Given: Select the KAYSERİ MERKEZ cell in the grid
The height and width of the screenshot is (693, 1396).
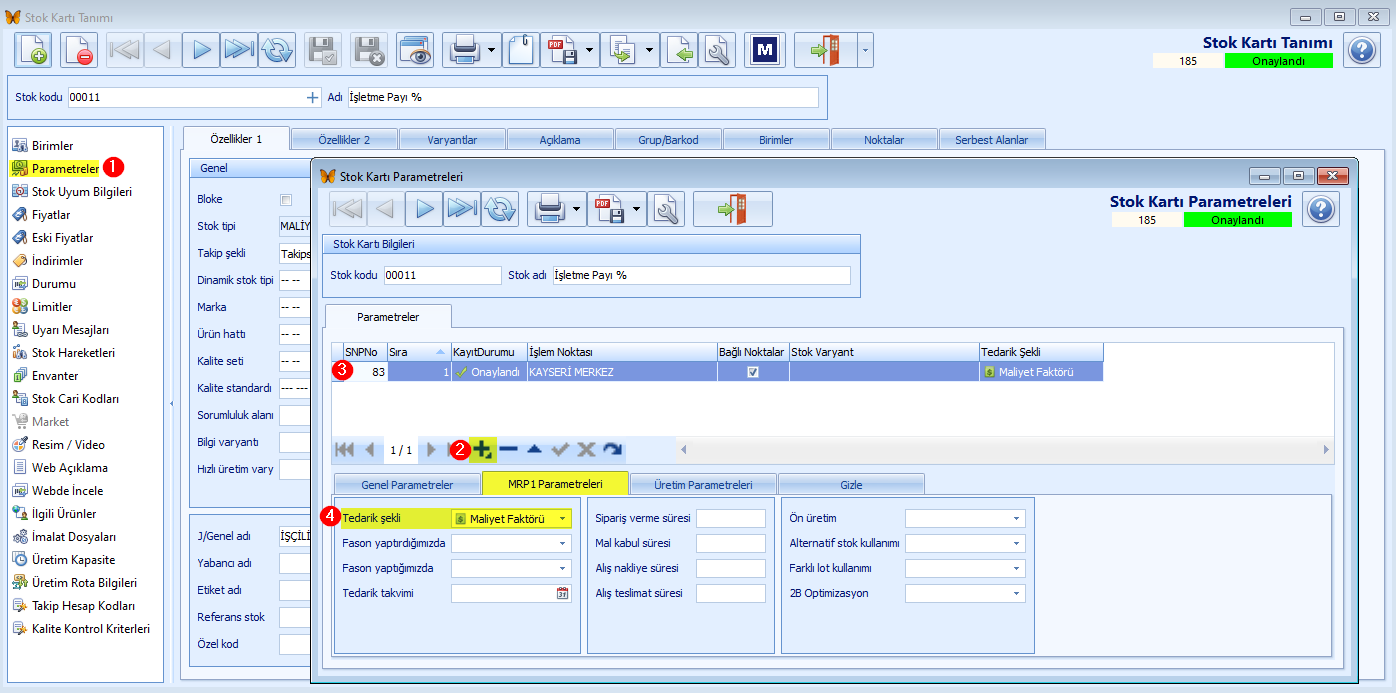Looking at the screenshot, I should click(x=622, y=371).
